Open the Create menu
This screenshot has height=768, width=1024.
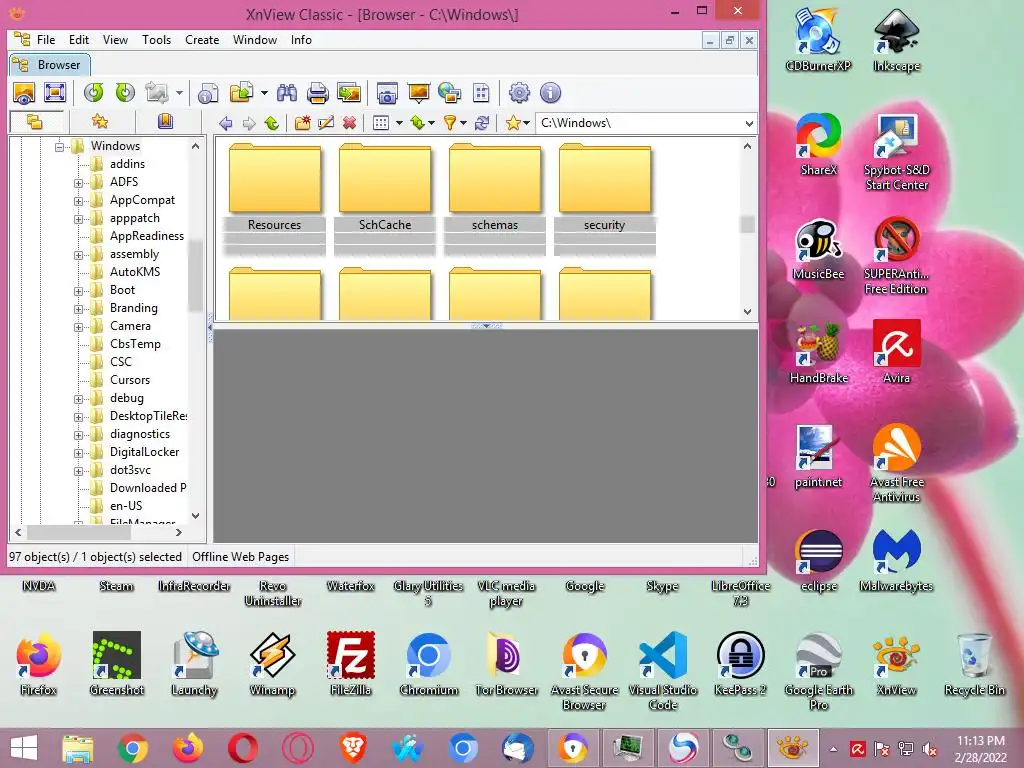point(202,40)
